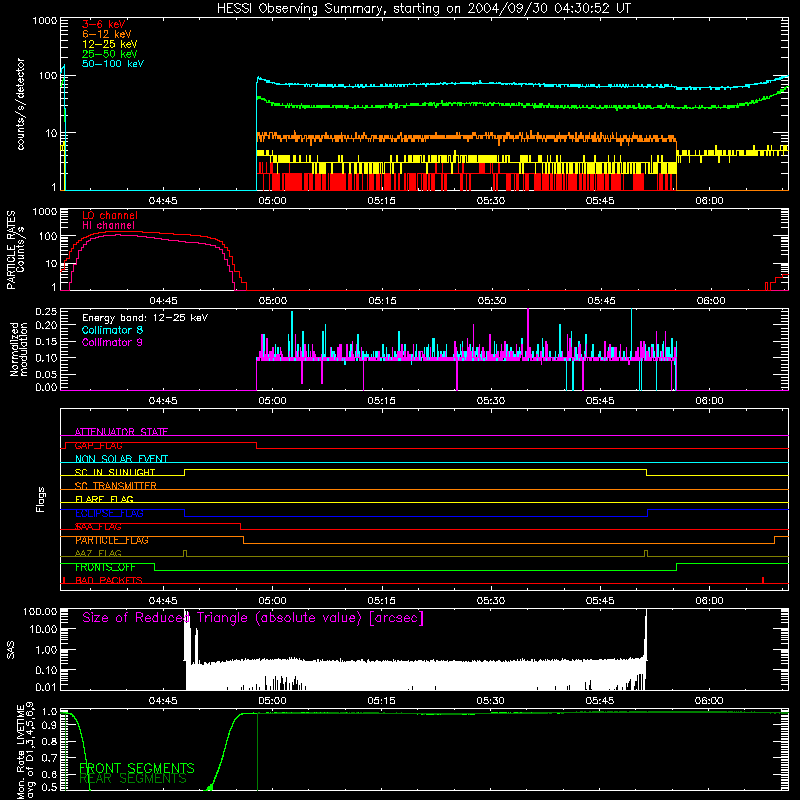Click the ATTENUATOR_STATE flag label
The width and height of the screenshot is (800, 800).
point(121,432)
